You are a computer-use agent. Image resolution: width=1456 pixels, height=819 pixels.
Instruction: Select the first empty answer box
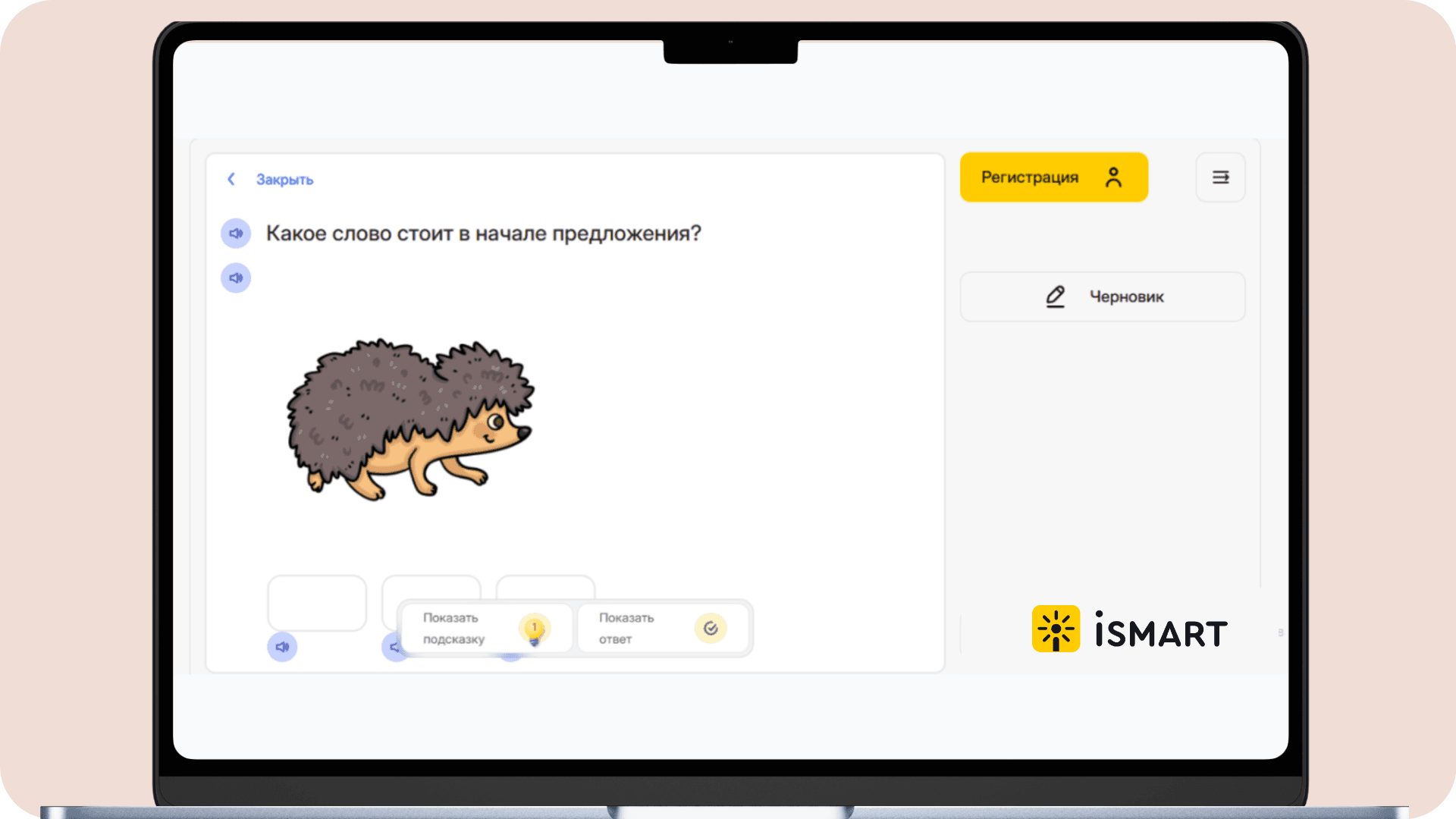317,602
